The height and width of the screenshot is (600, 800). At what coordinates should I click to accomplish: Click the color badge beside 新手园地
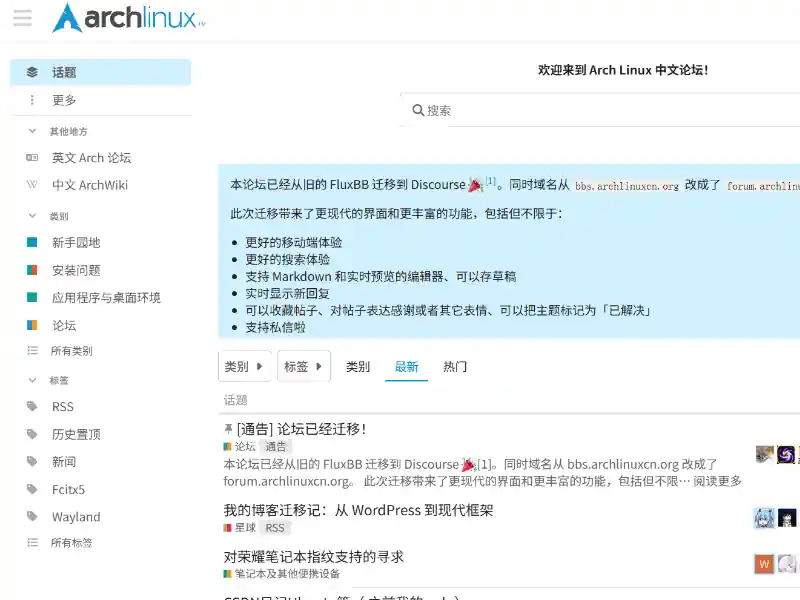tap(32, 242)
